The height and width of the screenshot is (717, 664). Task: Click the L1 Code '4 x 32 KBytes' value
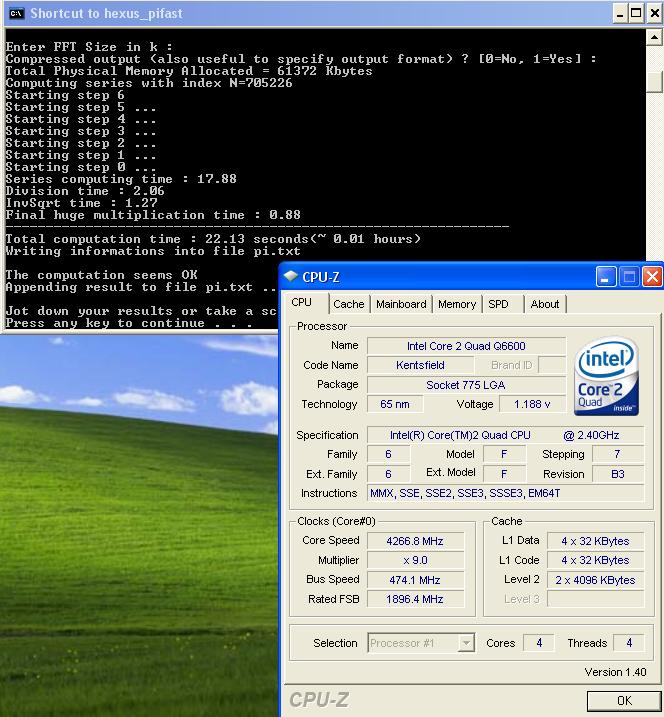tap(595, 560)
